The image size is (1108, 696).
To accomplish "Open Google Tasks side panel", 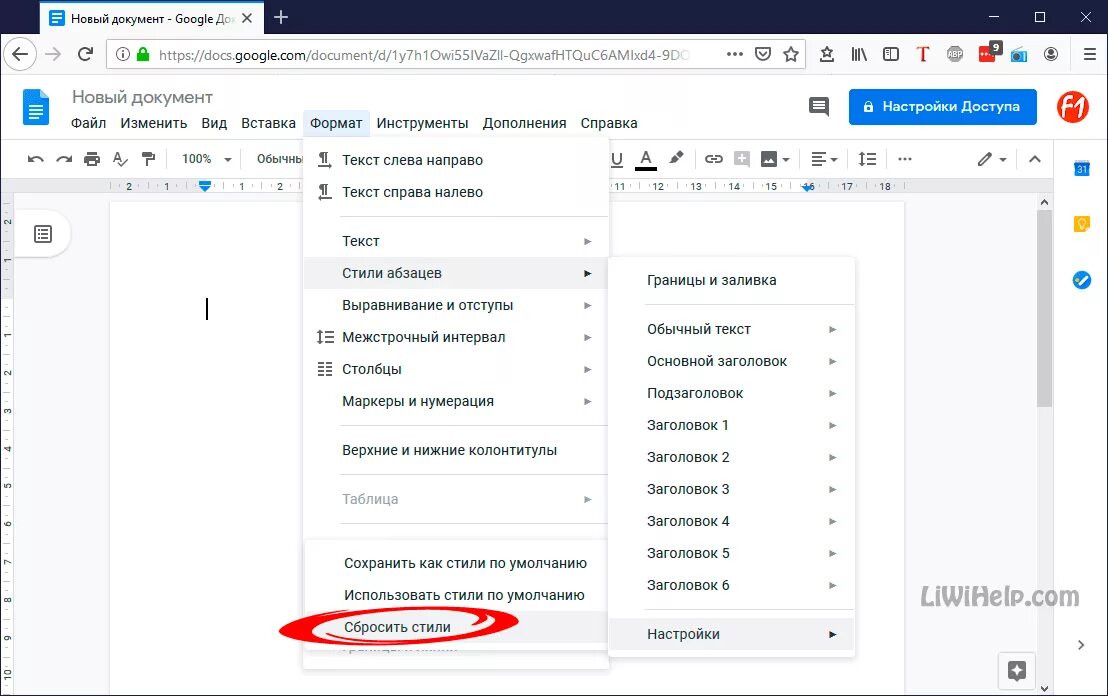I will click(x=1082, y=280).
